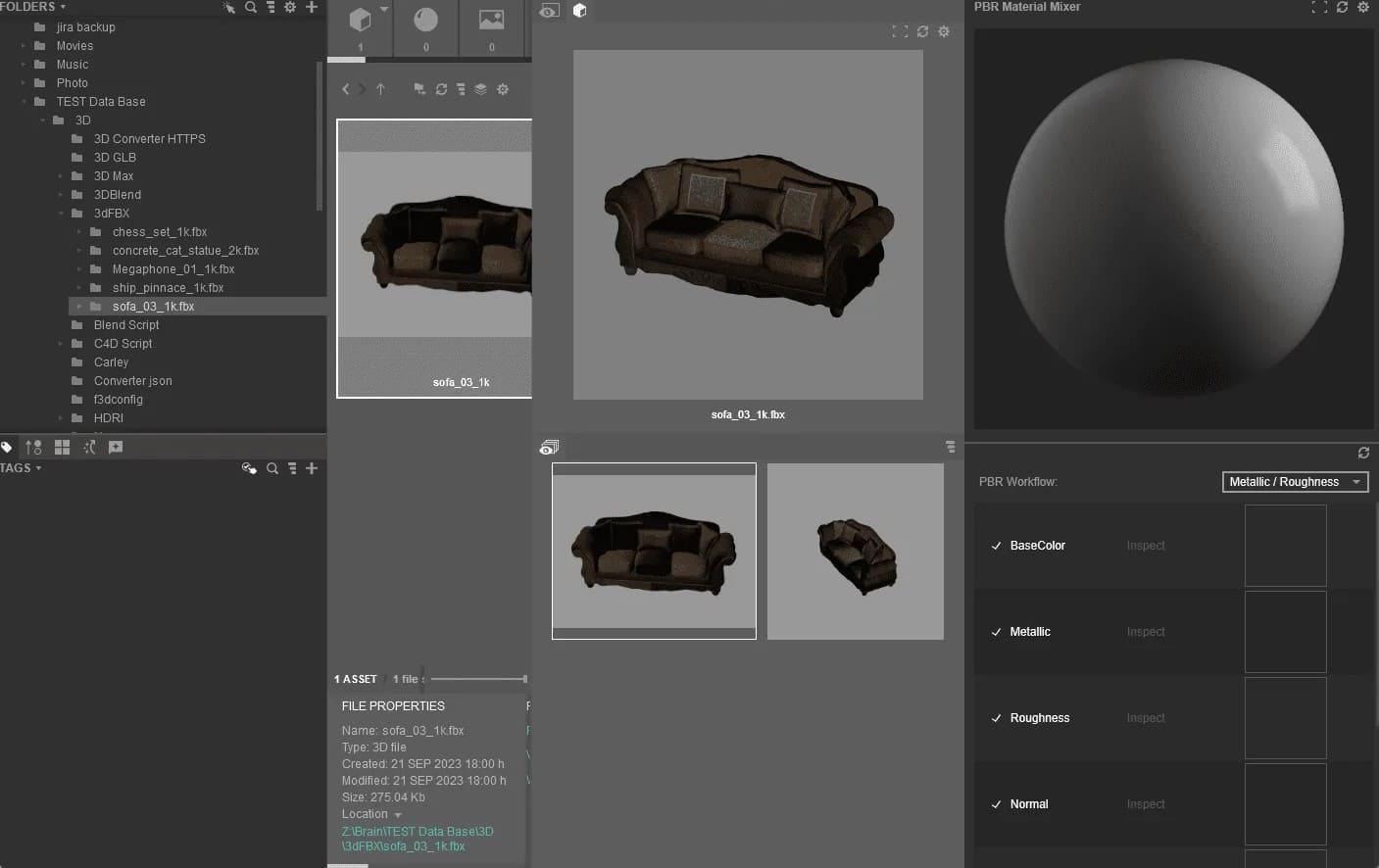1379x868 pixels.
Task: Collapse the 3dFBX folder tree
Action: pos(61,214)
